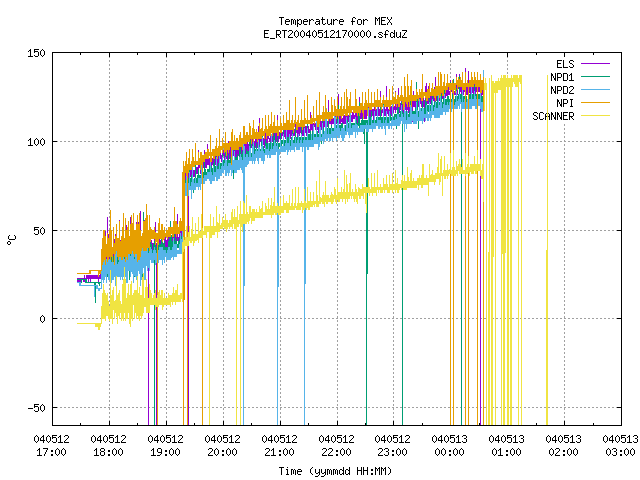The height and width of the screenshot is (480, 640).
Task: Click the x-axis label 040512 21:00
Action: point(279,445)
